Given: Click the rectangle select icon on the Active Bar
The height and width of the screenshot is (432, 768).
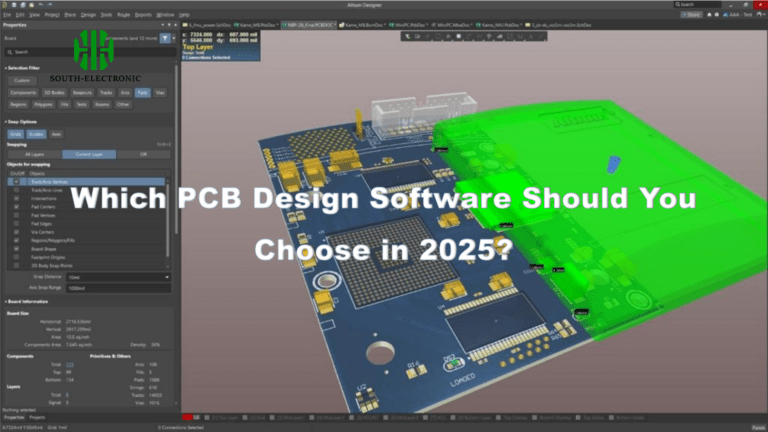Looking at the screenshot, I should click(438, 36).
